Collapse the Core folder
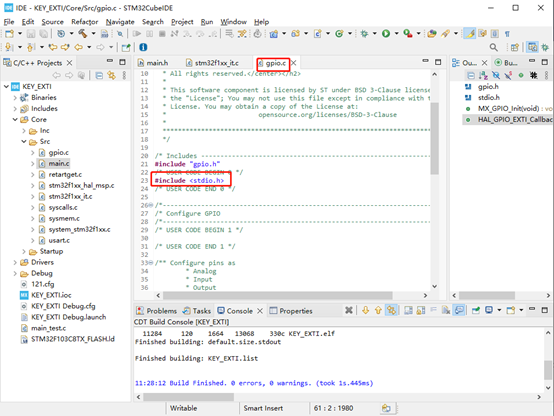554x416 pixels. point(15,119)
